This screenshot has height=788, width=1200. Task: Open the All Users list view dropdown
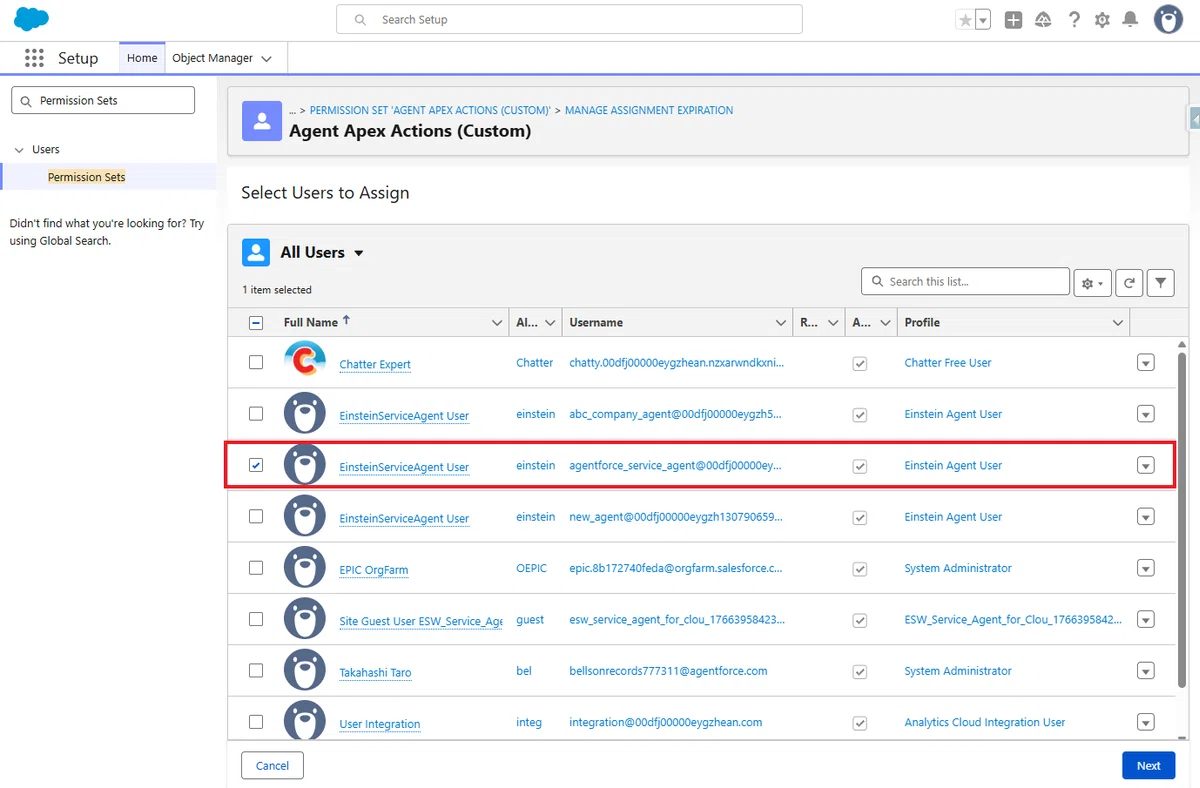tap(359, 253)
